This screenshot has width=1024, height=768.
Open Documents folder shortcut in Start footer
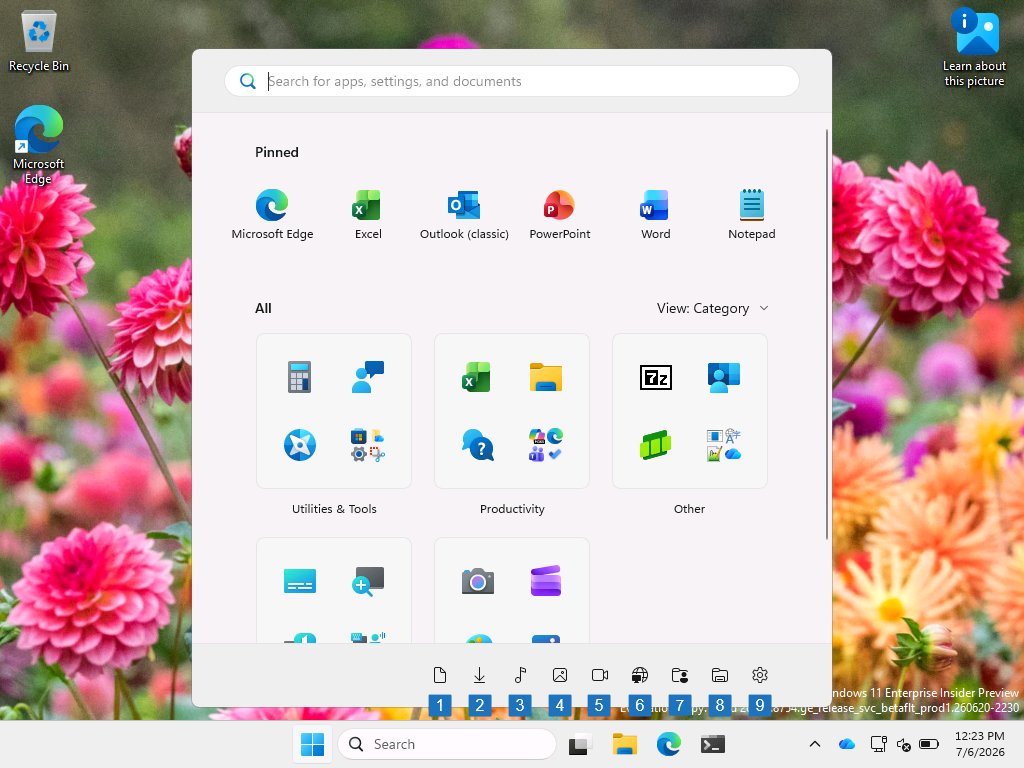(x=440, y=675)
